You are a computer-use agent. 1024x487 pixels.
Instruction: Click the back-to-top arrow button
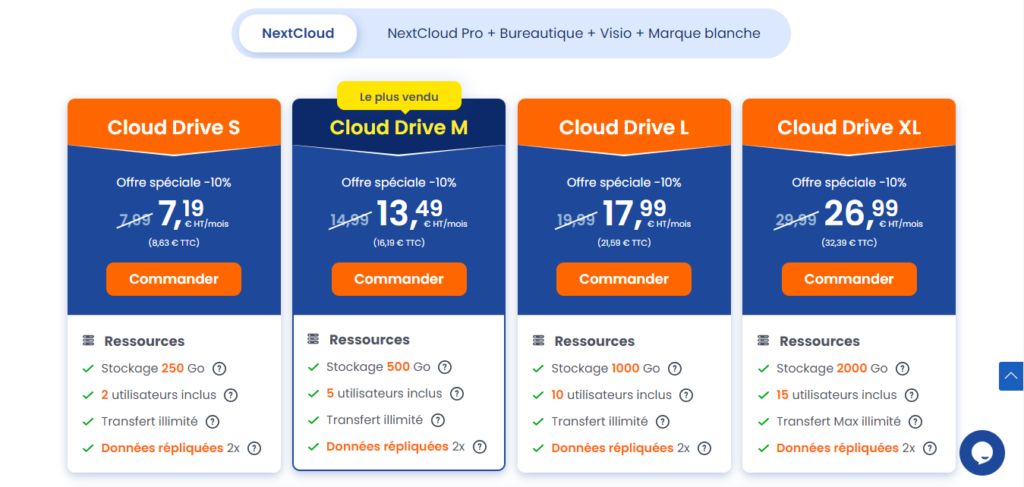coord(1011,376)
